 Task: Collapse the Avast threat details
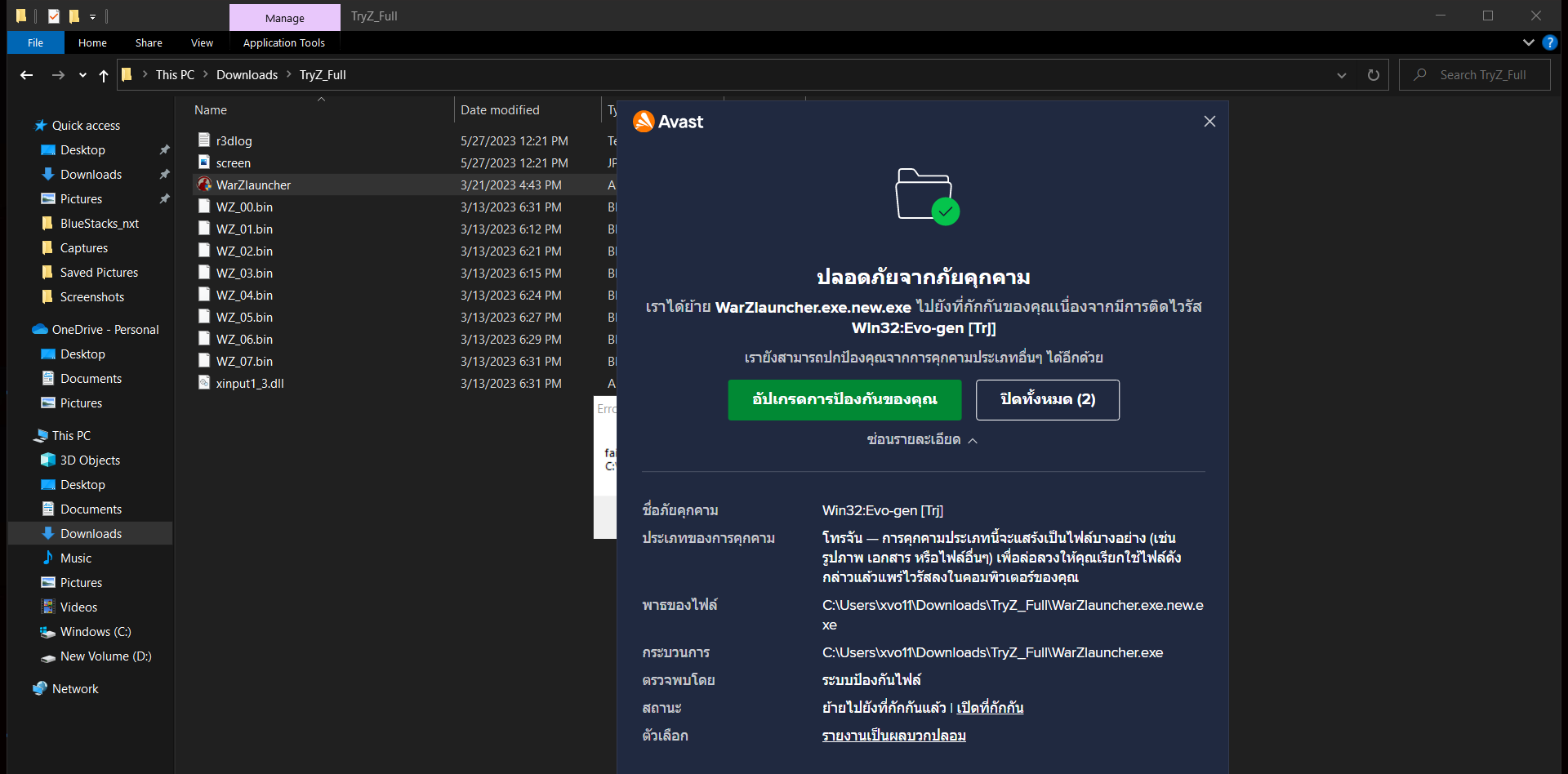pyautogui.click(x=922, y=440)
